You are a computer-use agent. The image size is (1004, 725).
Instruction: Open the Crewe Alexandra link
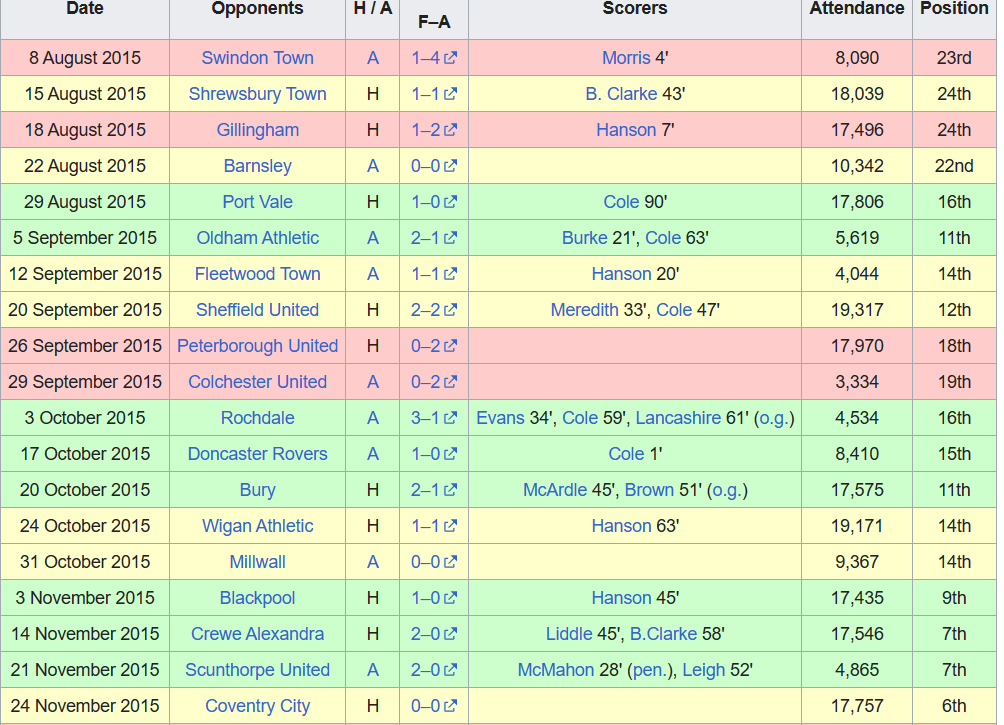coord(257,633)
